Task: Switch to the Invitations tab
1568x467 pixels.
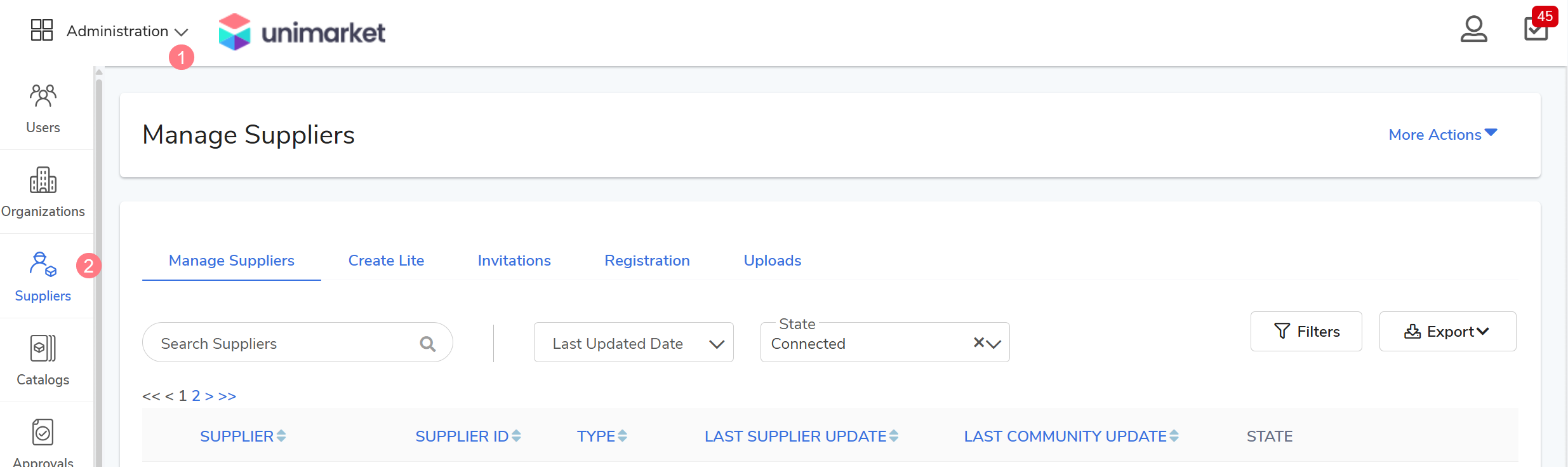Action: click(514, 261)
